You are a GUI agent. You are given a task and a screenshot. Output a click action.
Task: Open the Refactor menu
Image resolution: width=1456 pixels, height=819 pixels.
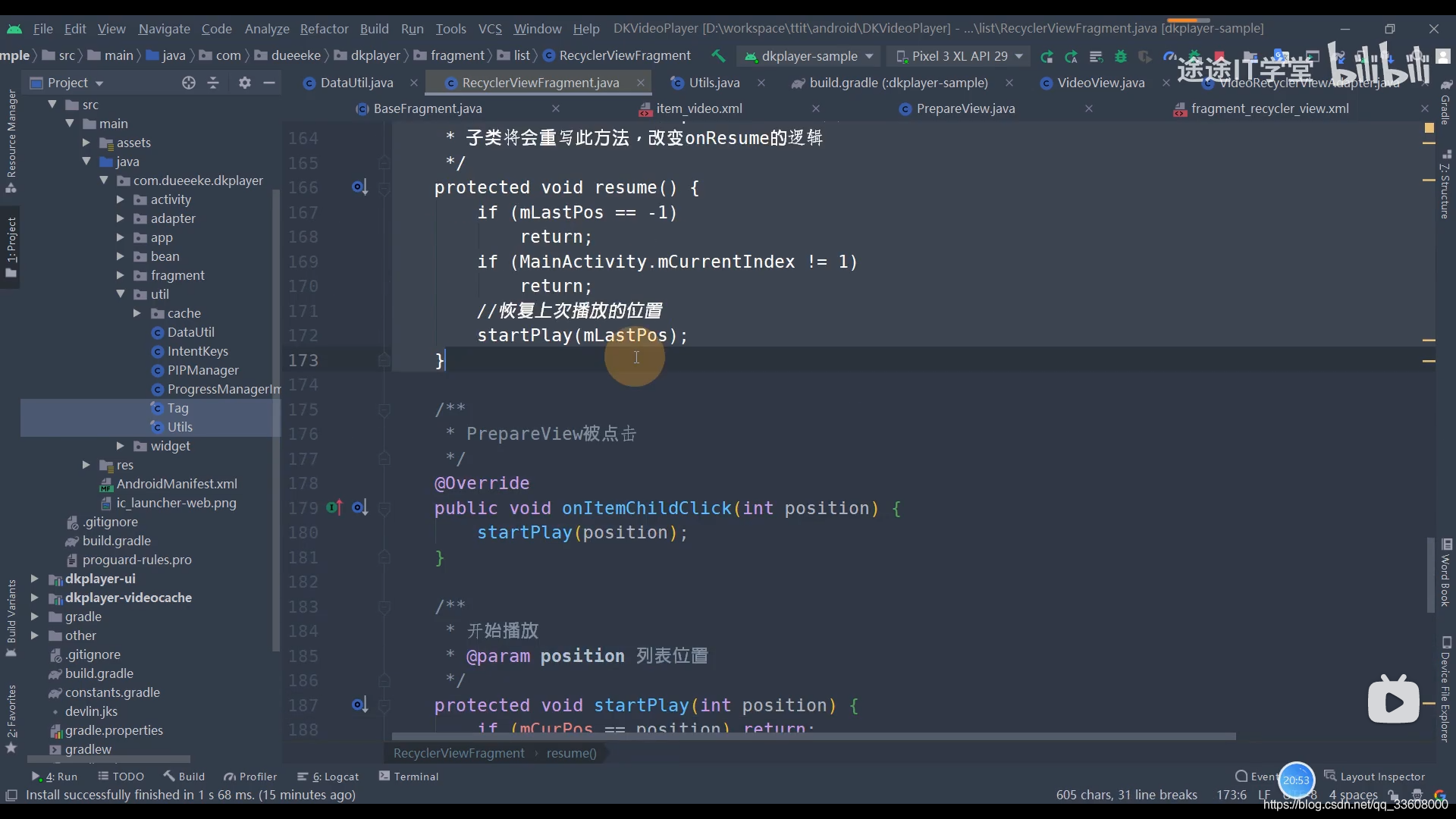coord(324,29)
